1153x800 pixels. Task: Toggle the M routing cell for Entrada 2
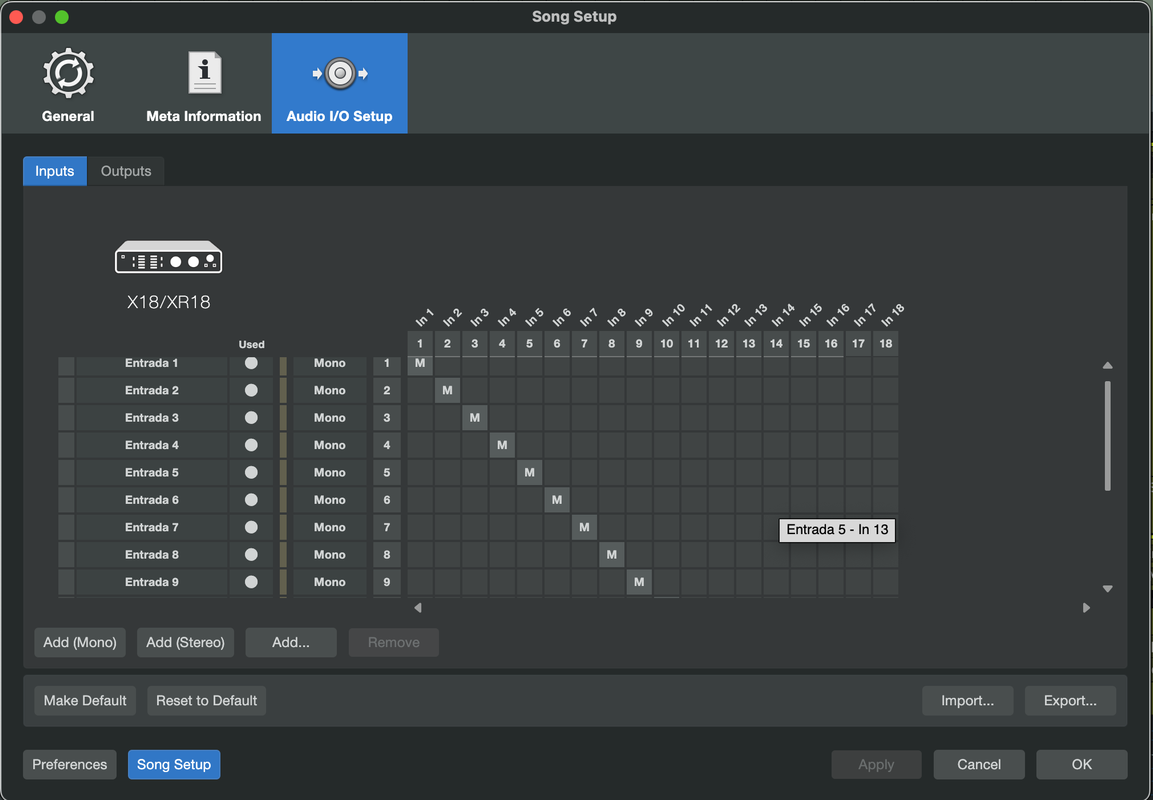point(447,390)
